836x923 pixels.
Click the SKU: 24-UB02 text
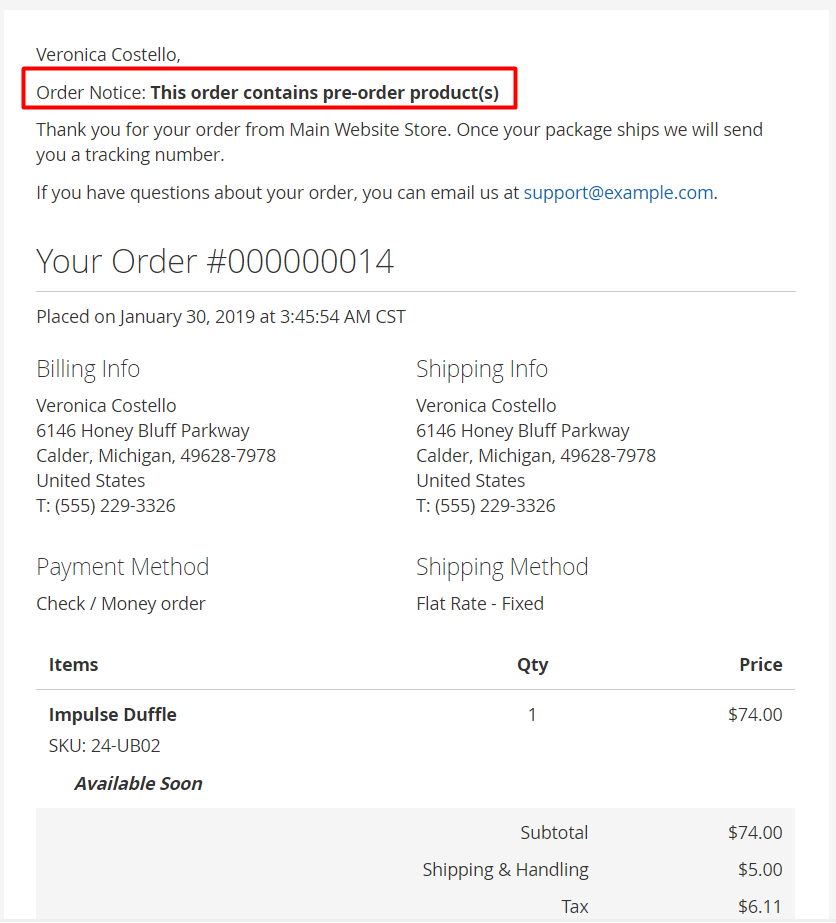105,746
